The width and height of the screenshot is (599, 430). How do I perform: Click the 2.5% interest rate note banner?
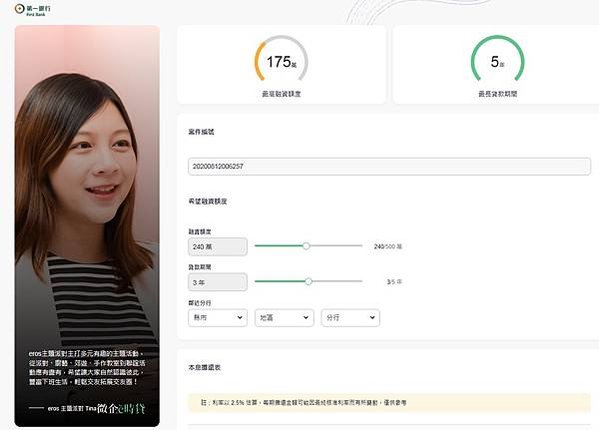[x=389, y=403]
